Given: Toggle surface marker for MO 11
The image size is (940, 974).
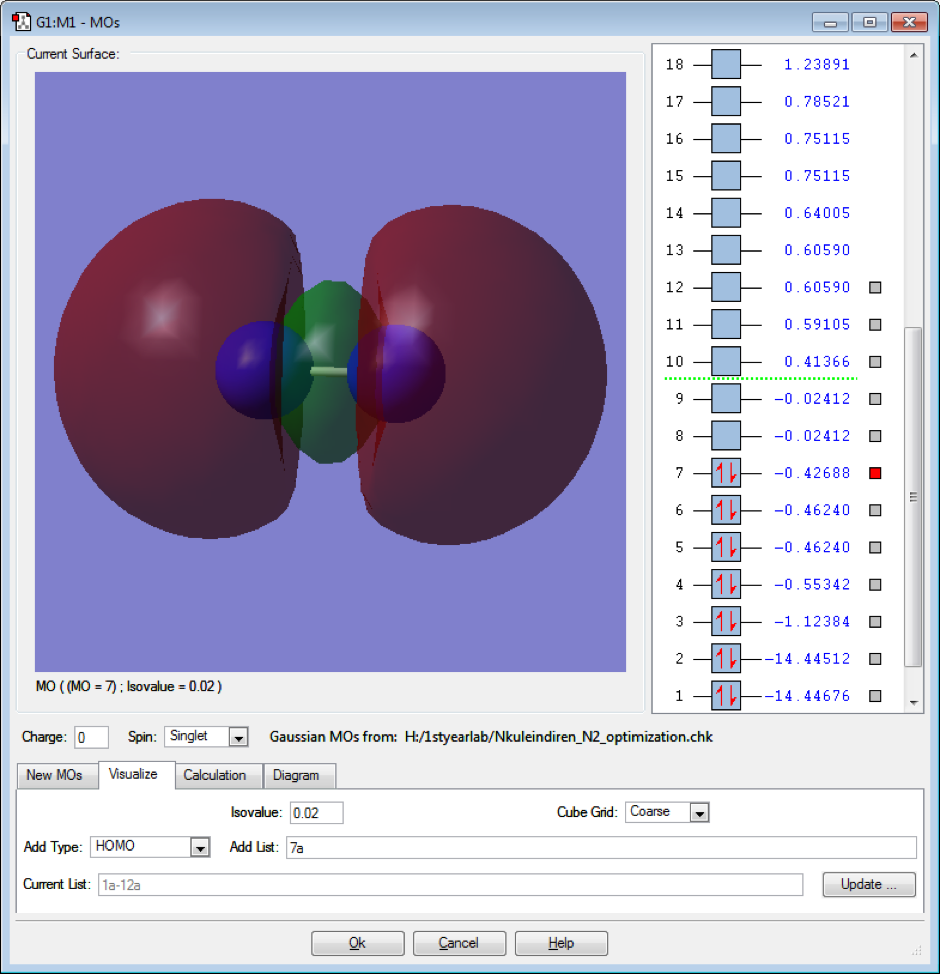Looking at the screenshot, I should pyautogui.click(x=875, y=324).
